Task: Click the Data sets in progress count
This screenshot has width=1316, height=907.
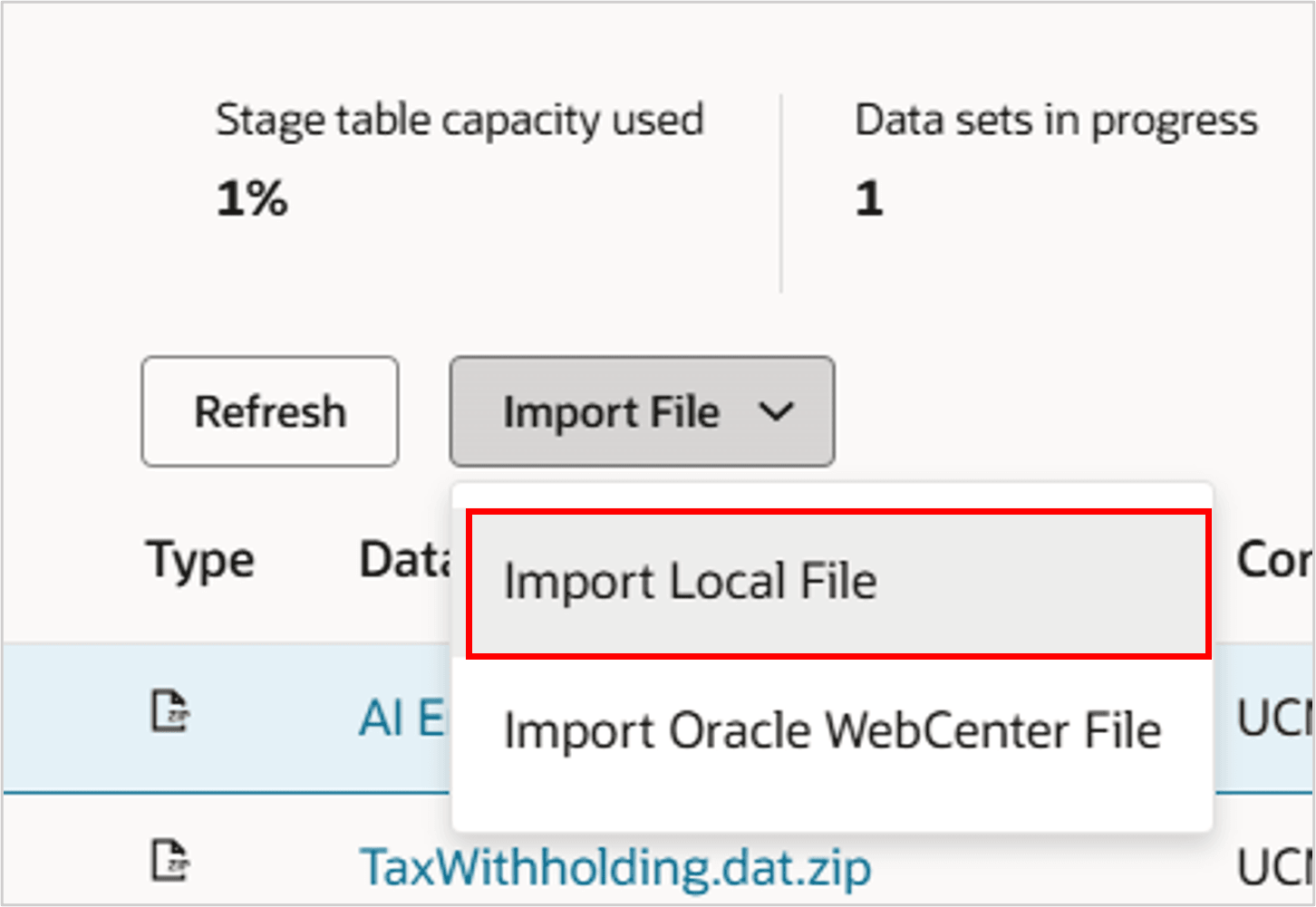Action: coord(869,198)
